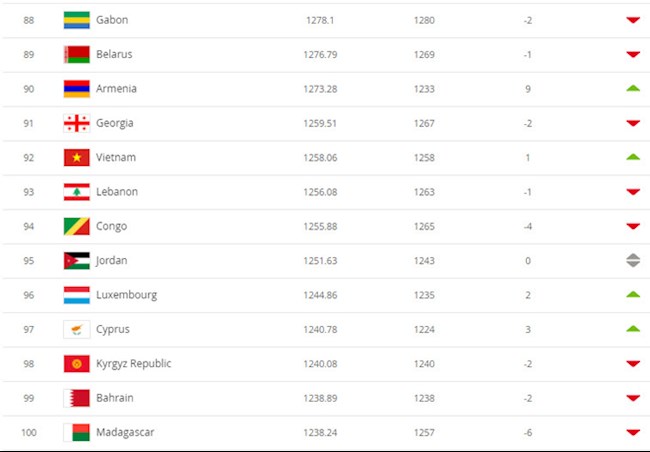Click the Jordan flag icon
Screen dimensions: 650x452
(x=77, y=260)
